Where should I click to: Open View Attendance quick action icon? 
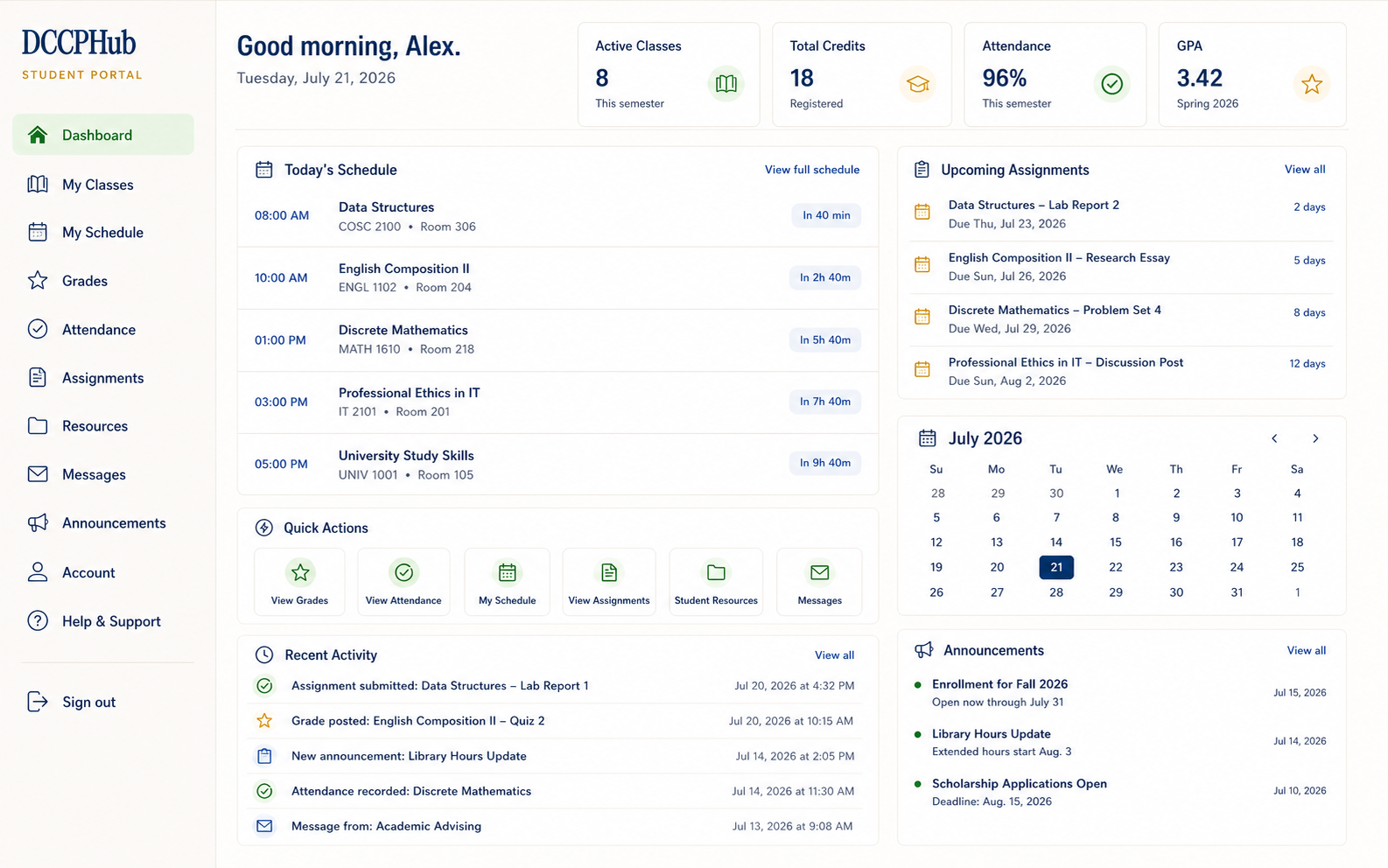pyautogui.click(x=403, y=572)
